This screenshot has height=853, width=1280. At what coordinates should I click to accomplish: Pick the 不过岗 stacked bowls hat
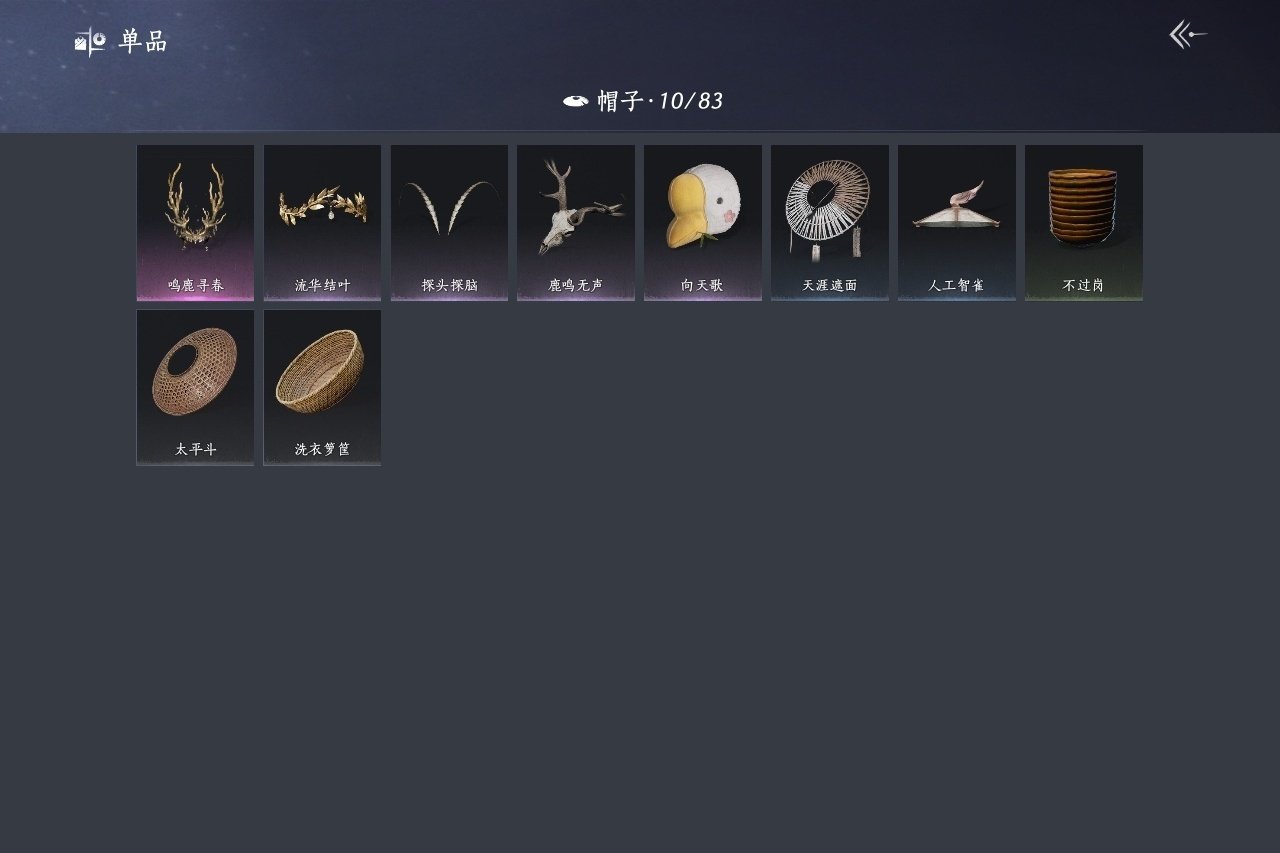(x=1084, y=223)
